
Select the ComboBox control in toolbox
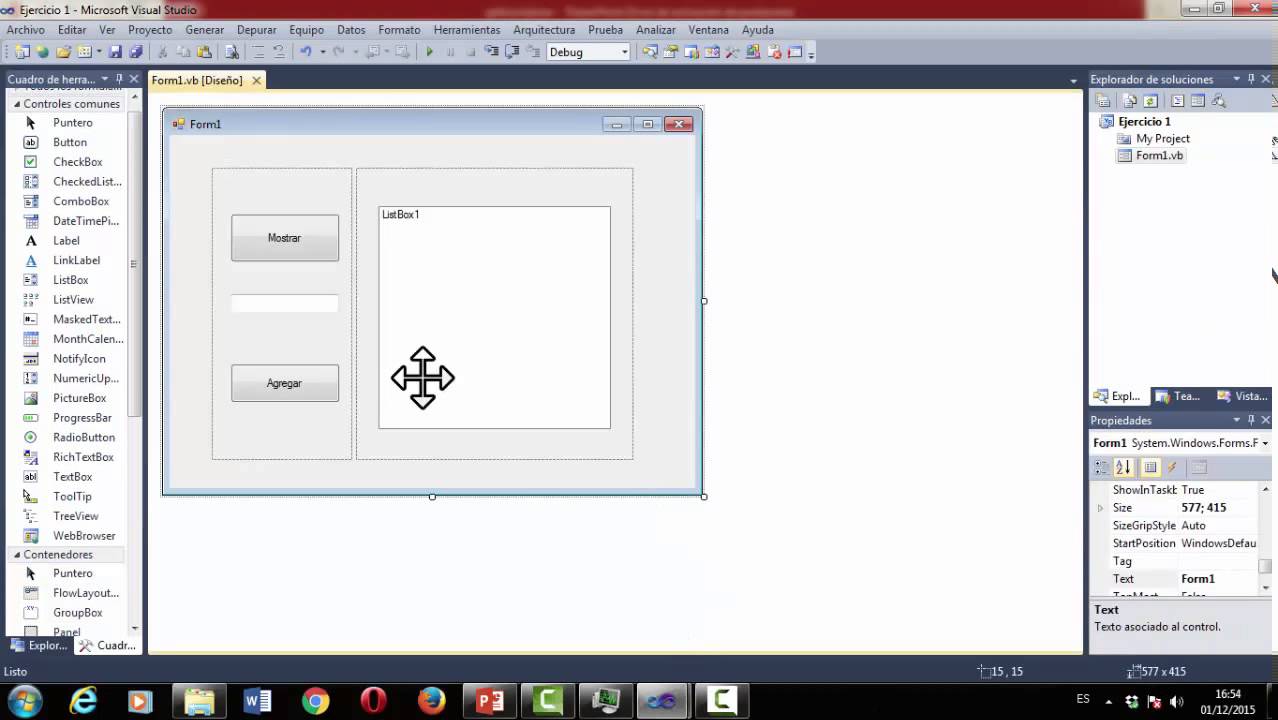pos(80,201)
